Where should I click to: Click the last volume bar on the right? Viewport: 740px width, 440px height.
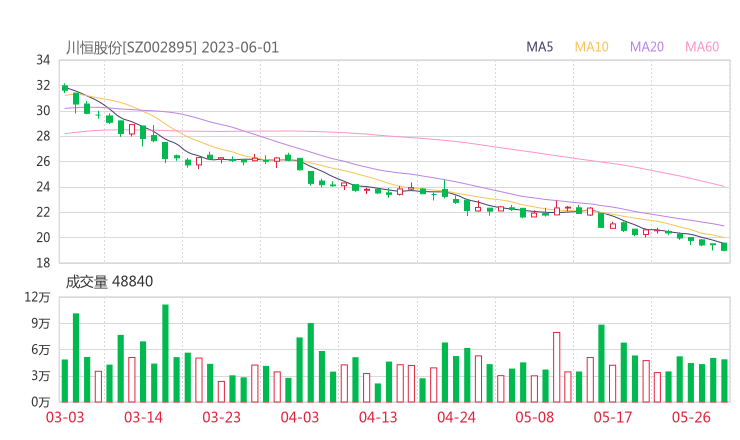click(724, 381)
